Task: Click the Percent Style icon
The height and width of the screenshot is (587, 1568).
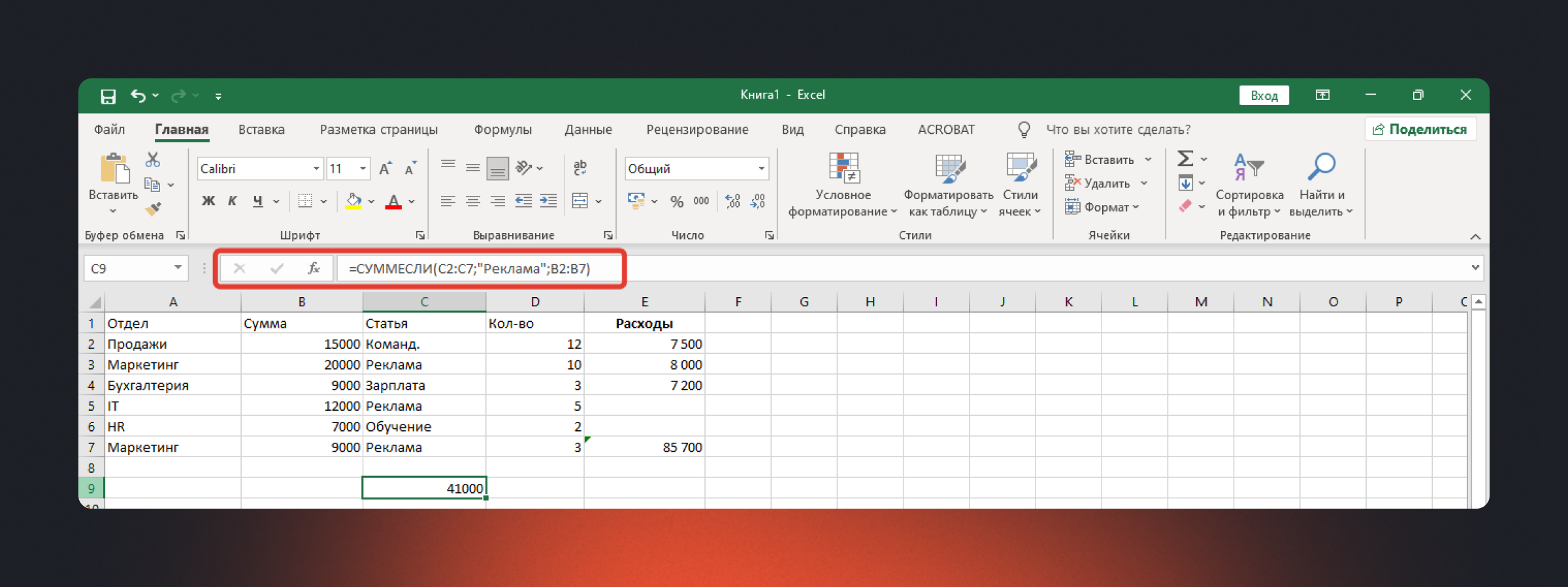Action: pos(676,202)
